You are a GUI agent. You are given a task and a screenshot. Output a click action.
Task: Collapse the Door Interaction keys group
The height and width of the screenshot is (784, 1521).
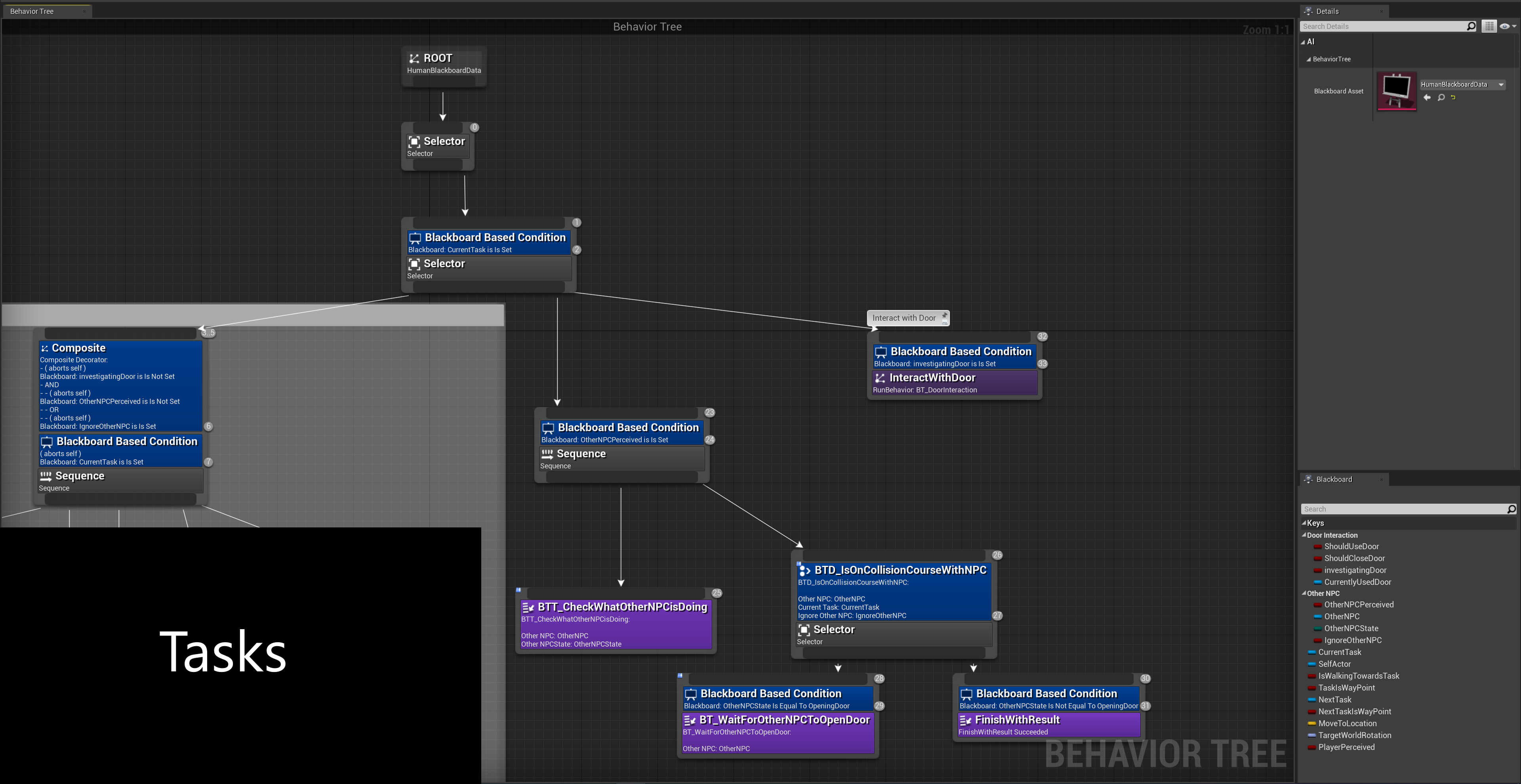pos(1304,535)
